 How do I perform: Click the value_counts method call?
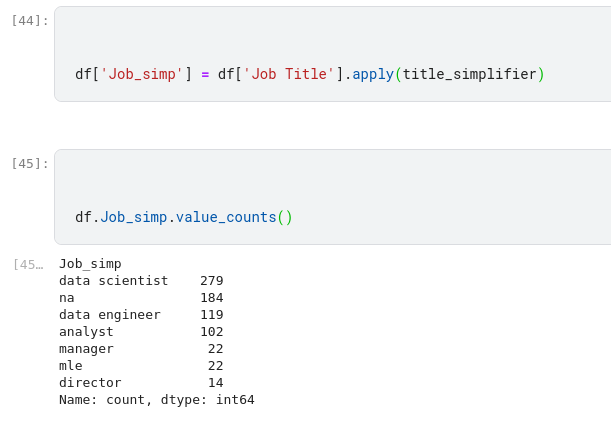(x=226, y=217)
